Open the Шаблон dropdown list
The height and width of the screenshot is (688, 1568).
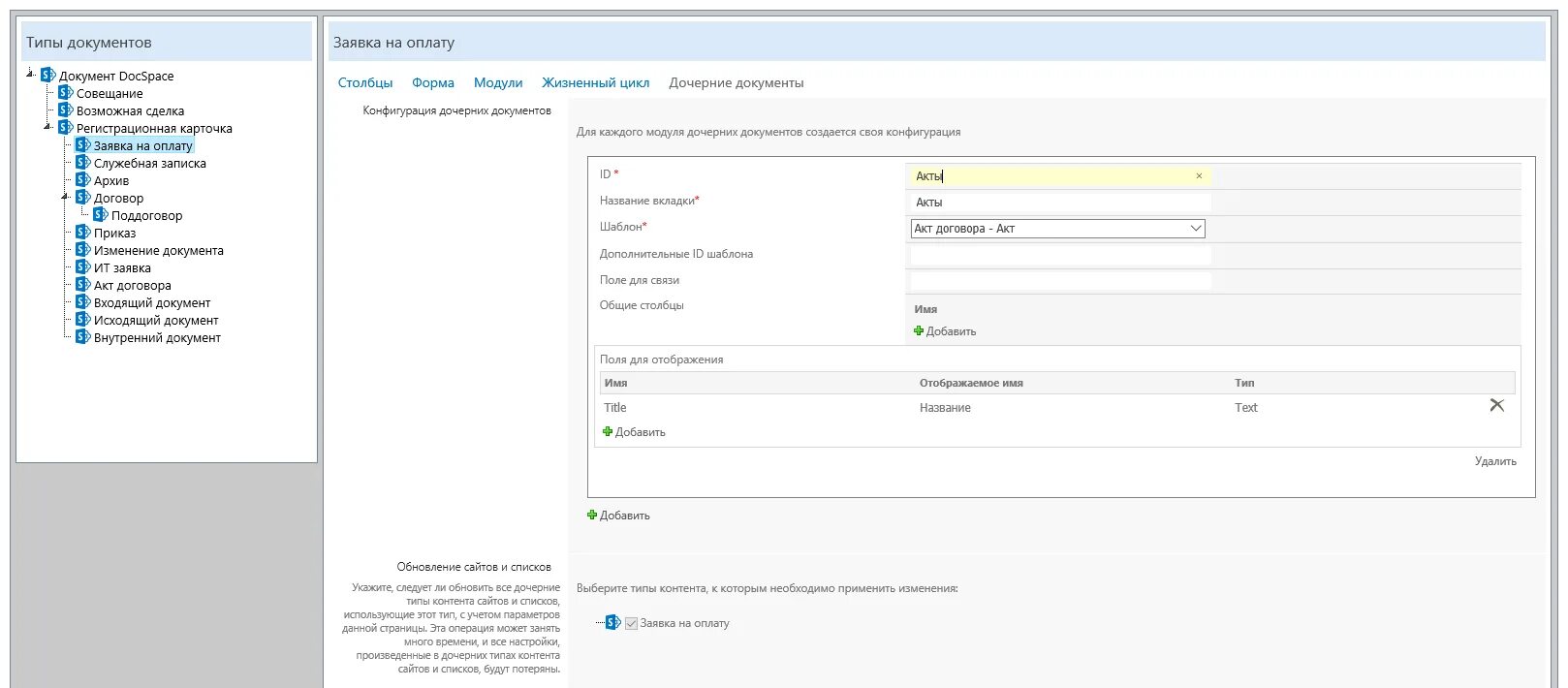pos(1057,229)
